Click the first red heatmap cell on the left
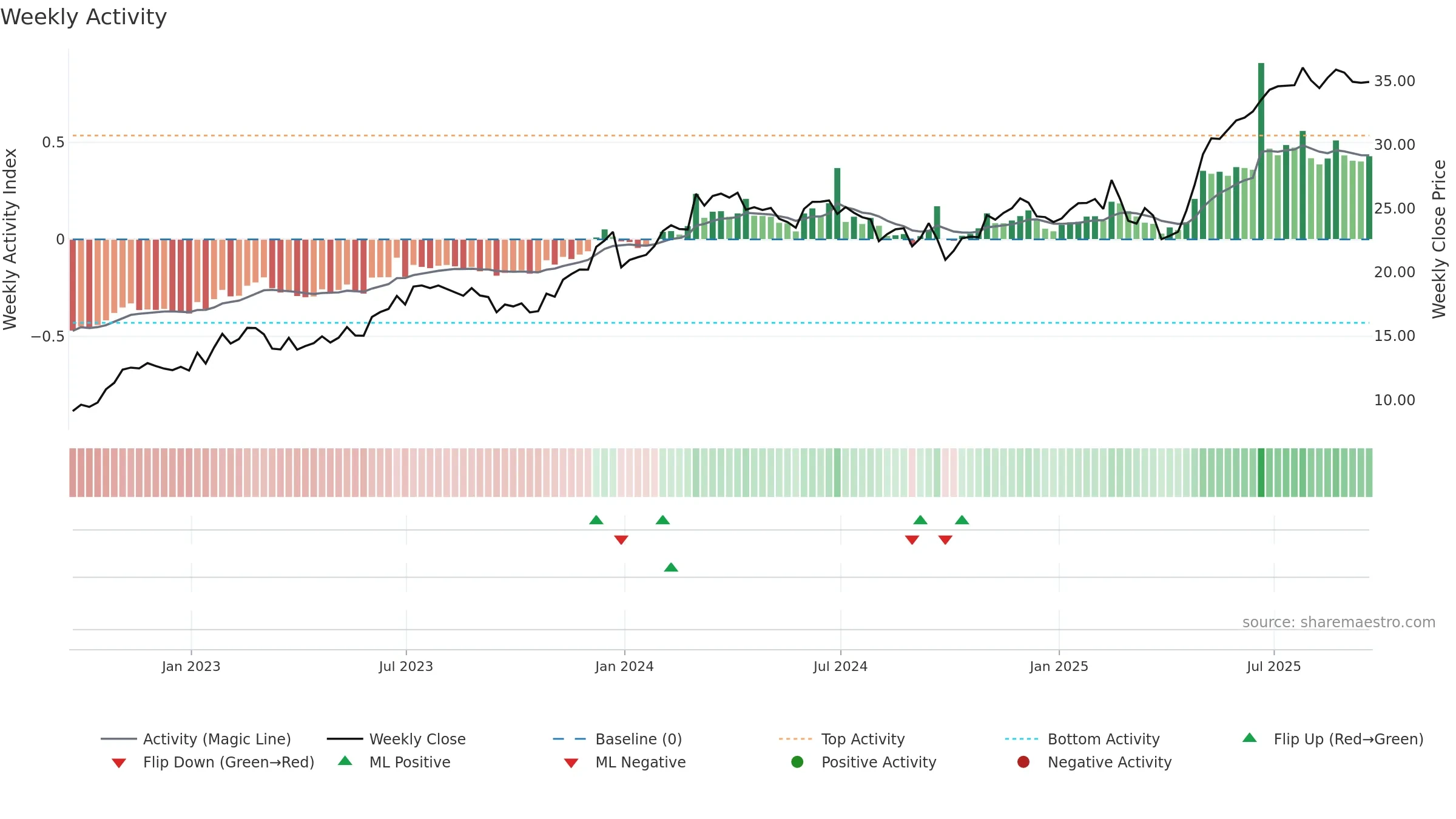 pyautogui.click(x=73, y=473)
